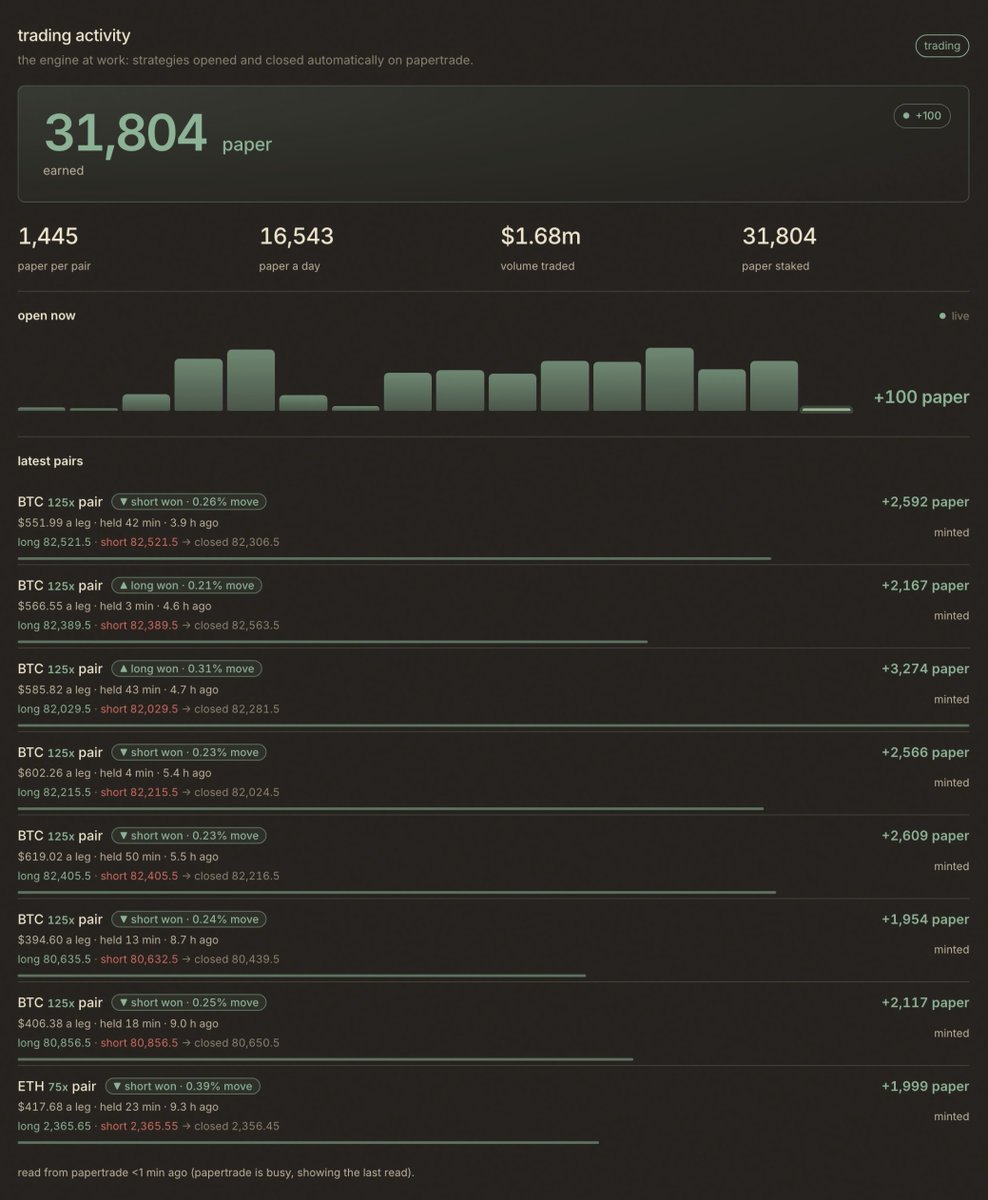Click the +2,609 paper amount

point(925,836)
